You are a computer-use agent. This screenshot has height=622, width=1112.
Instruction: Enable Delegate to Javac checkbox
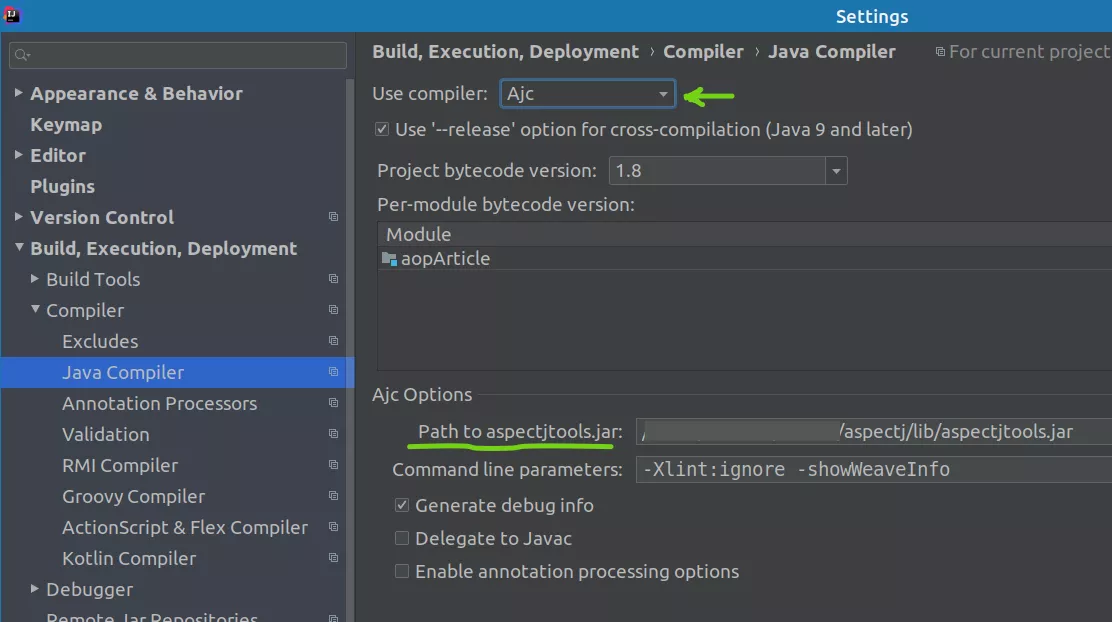point(402,539)
